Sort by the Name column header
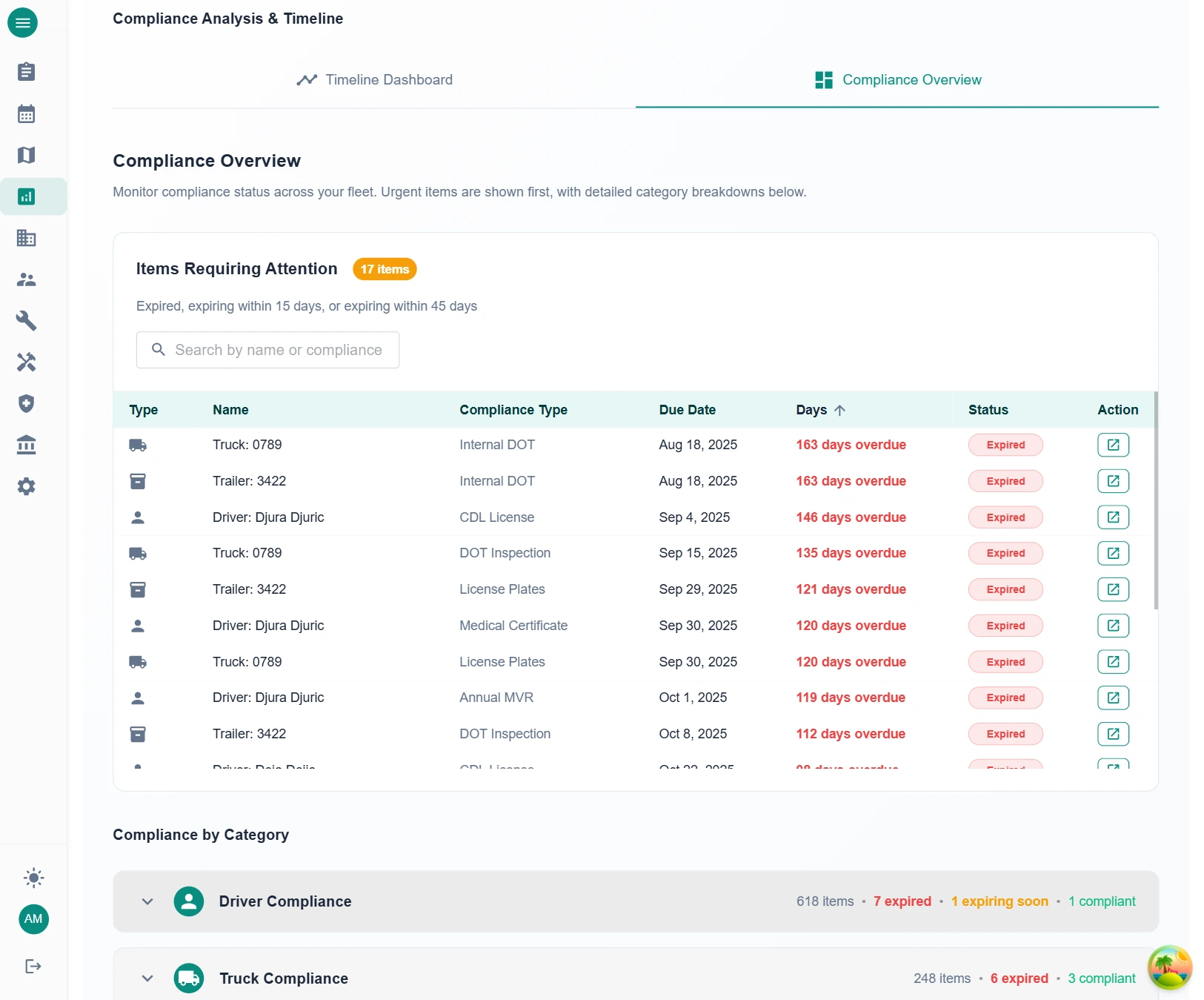This screenshot has width=1204, height=1000. click(x=230, y=410)
